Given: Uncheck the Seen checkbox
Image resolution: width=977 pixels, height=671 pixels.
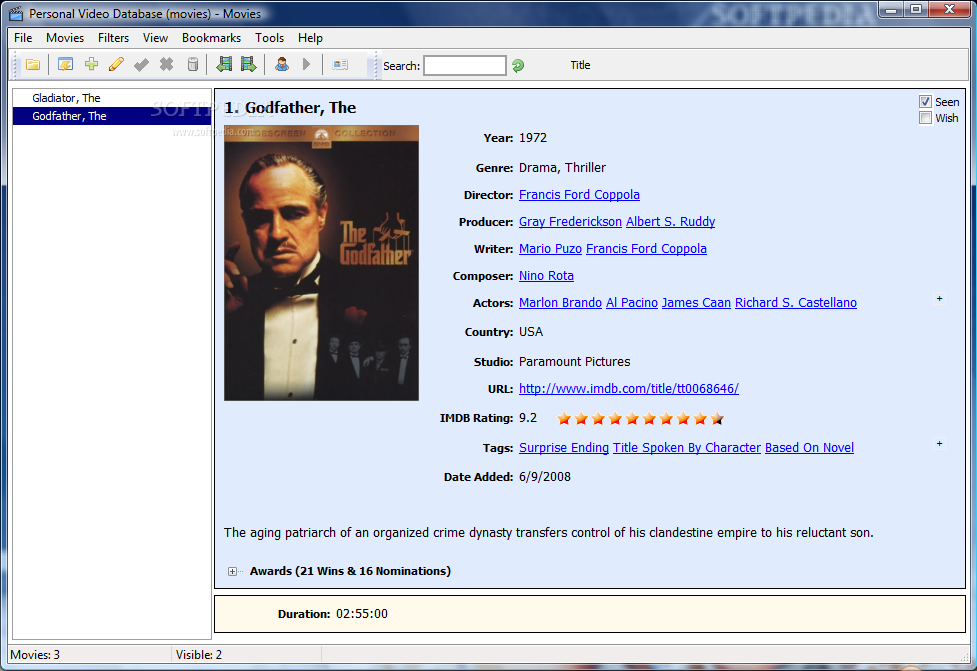Looking at the screenshot, I should 925,102.
